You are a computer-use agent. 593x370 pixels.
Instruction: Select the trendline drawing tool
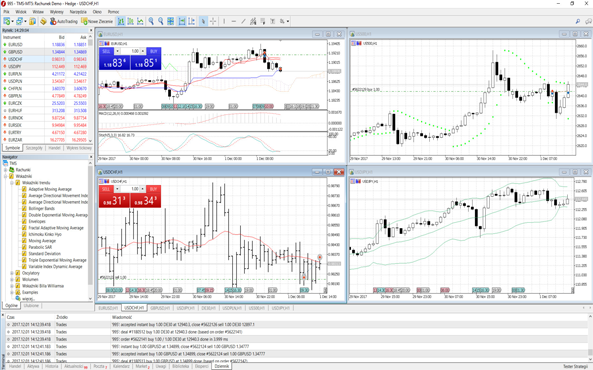[x=243, y=21]
